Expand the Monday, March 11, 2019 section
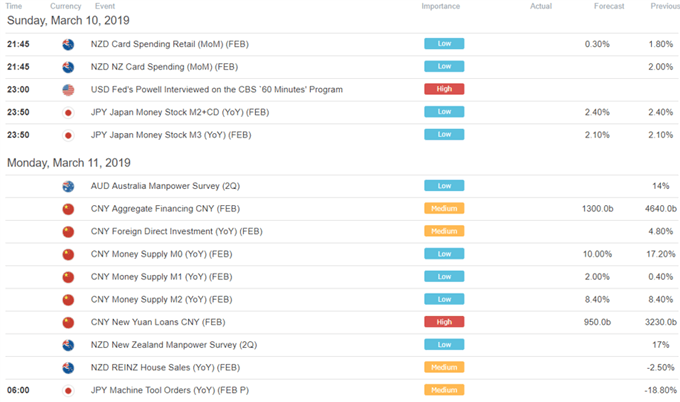 [69, 163]
